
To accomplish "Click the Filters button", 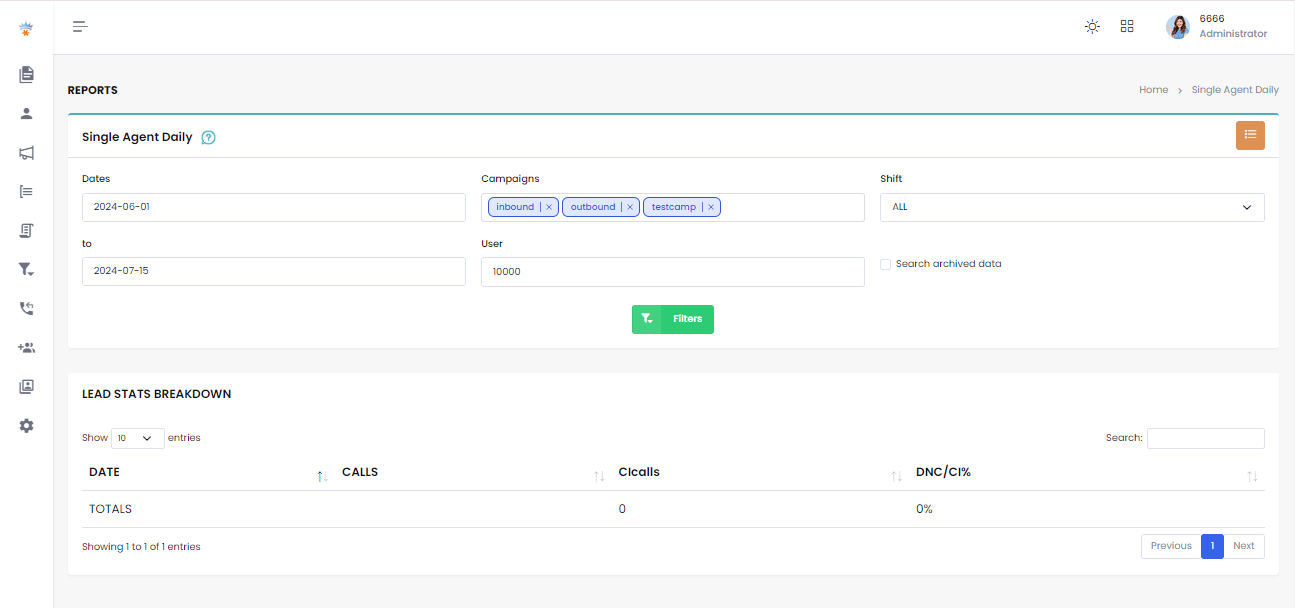I will click(673, 319).
